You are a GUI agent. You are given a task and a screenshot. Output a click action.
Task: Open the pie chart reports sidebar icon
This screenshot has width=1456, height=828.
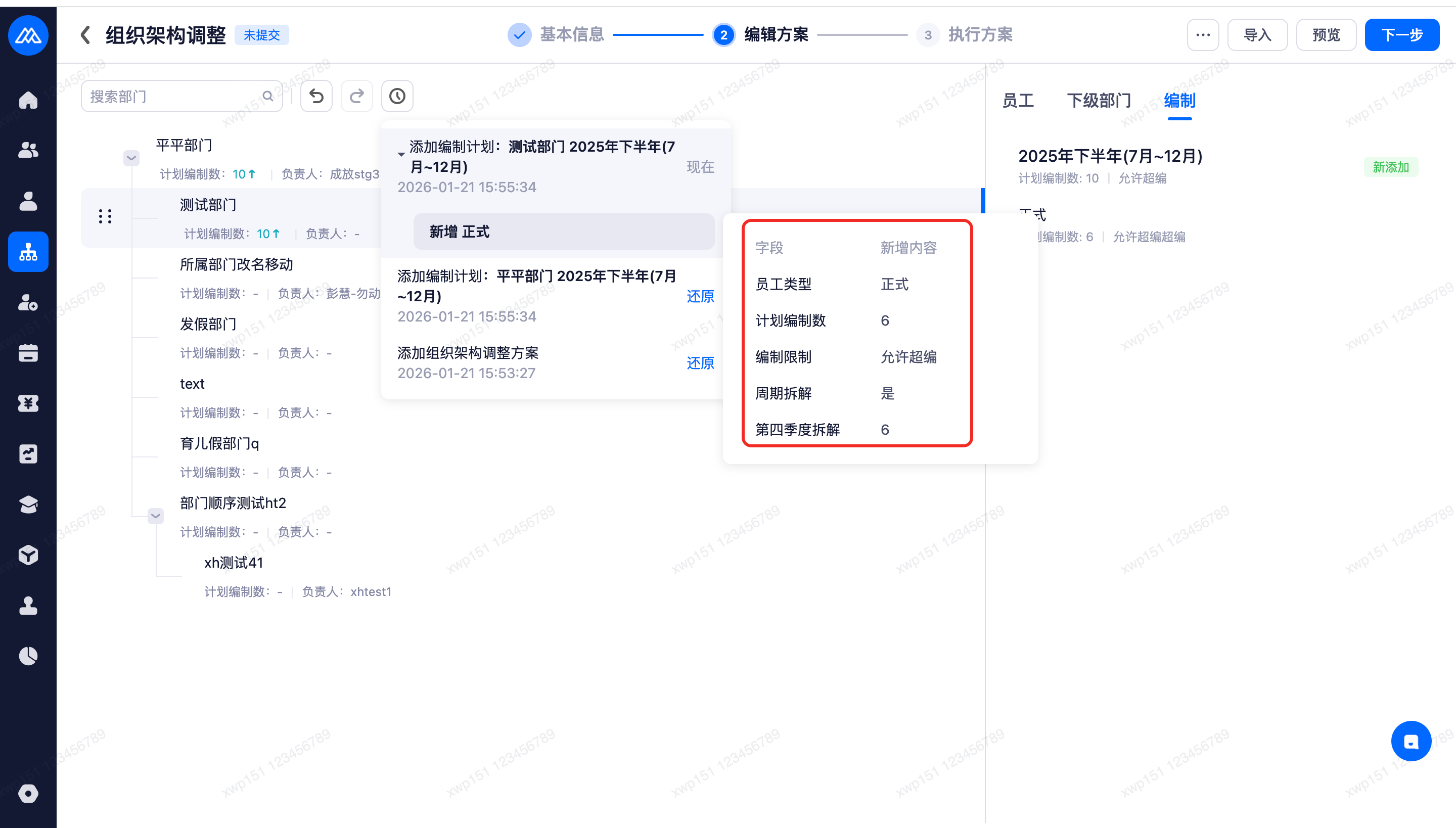coord(28,656)
